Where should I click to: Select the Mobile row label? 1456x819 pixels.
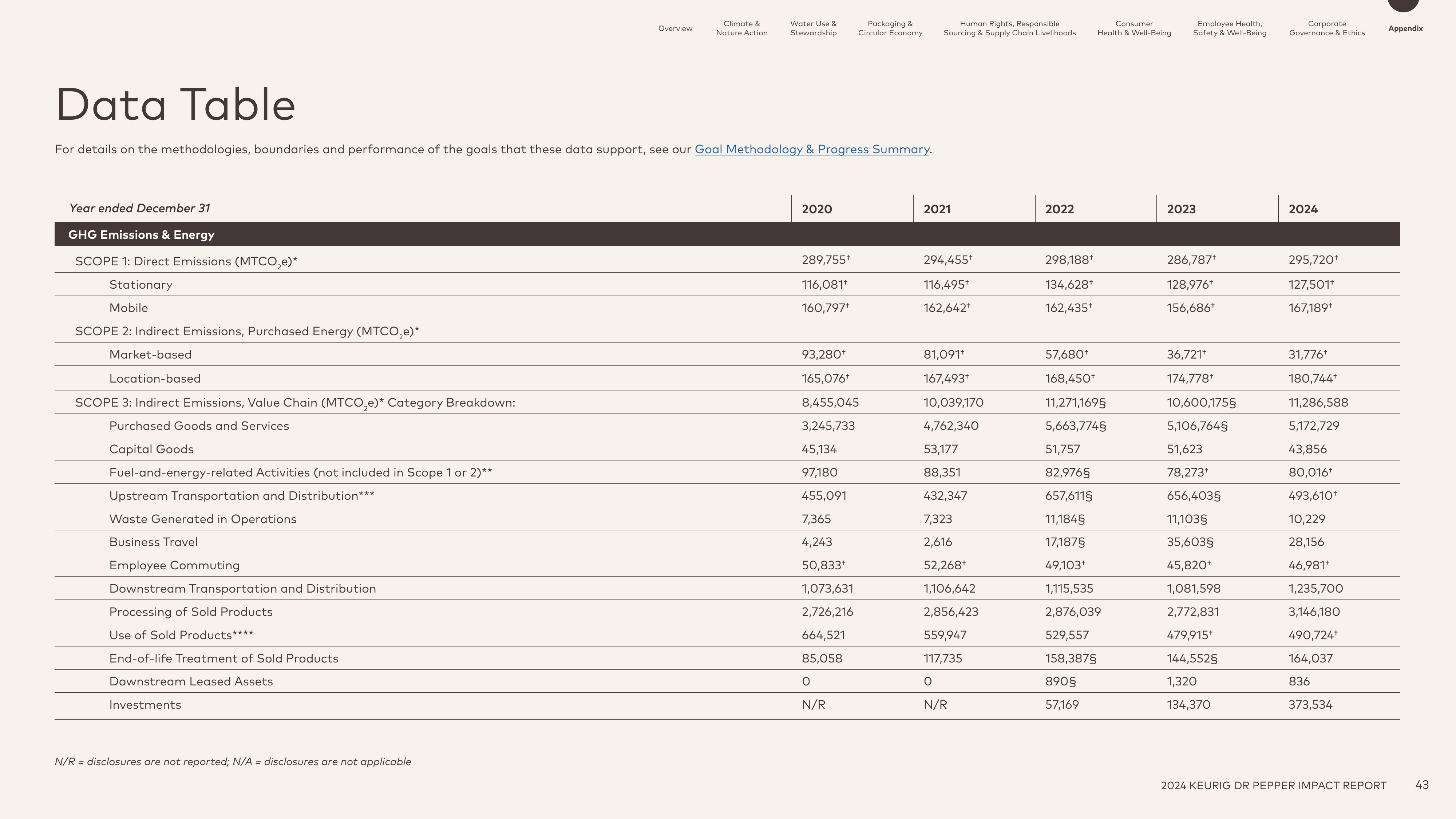[x=128, y=308]
